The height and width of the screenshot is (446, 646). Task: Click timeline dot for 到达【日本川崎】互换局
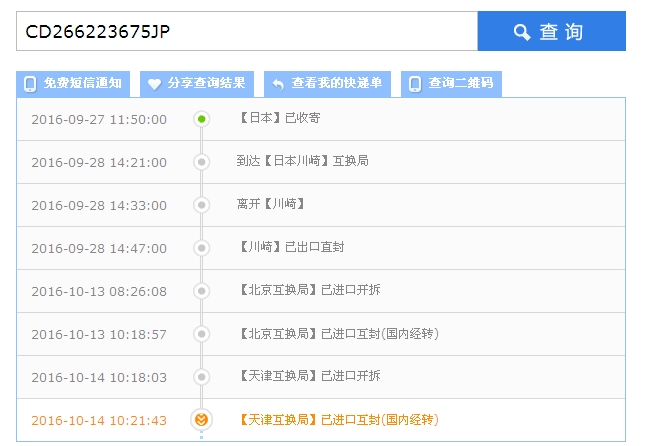(x=201, y=162)
